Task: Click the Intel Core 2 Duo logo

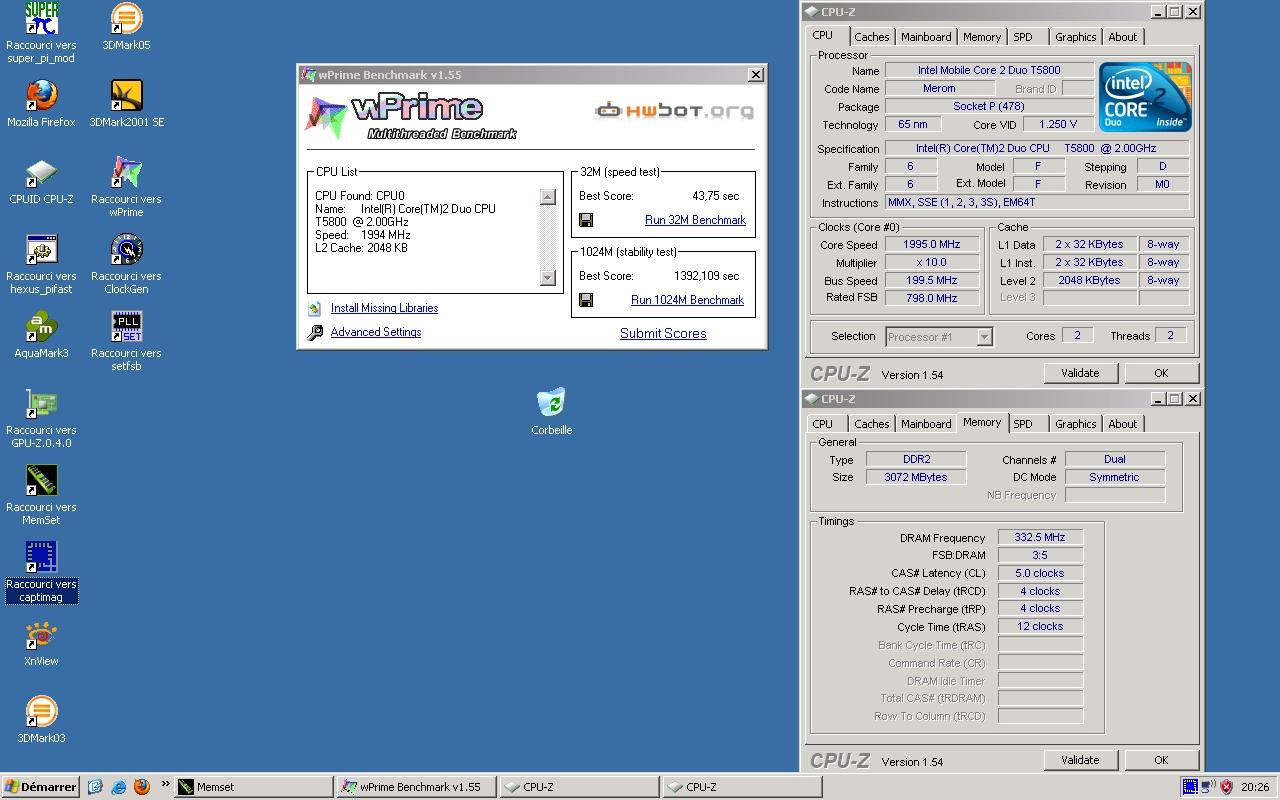Action: pyautogui.click(x=1146, y=97)
